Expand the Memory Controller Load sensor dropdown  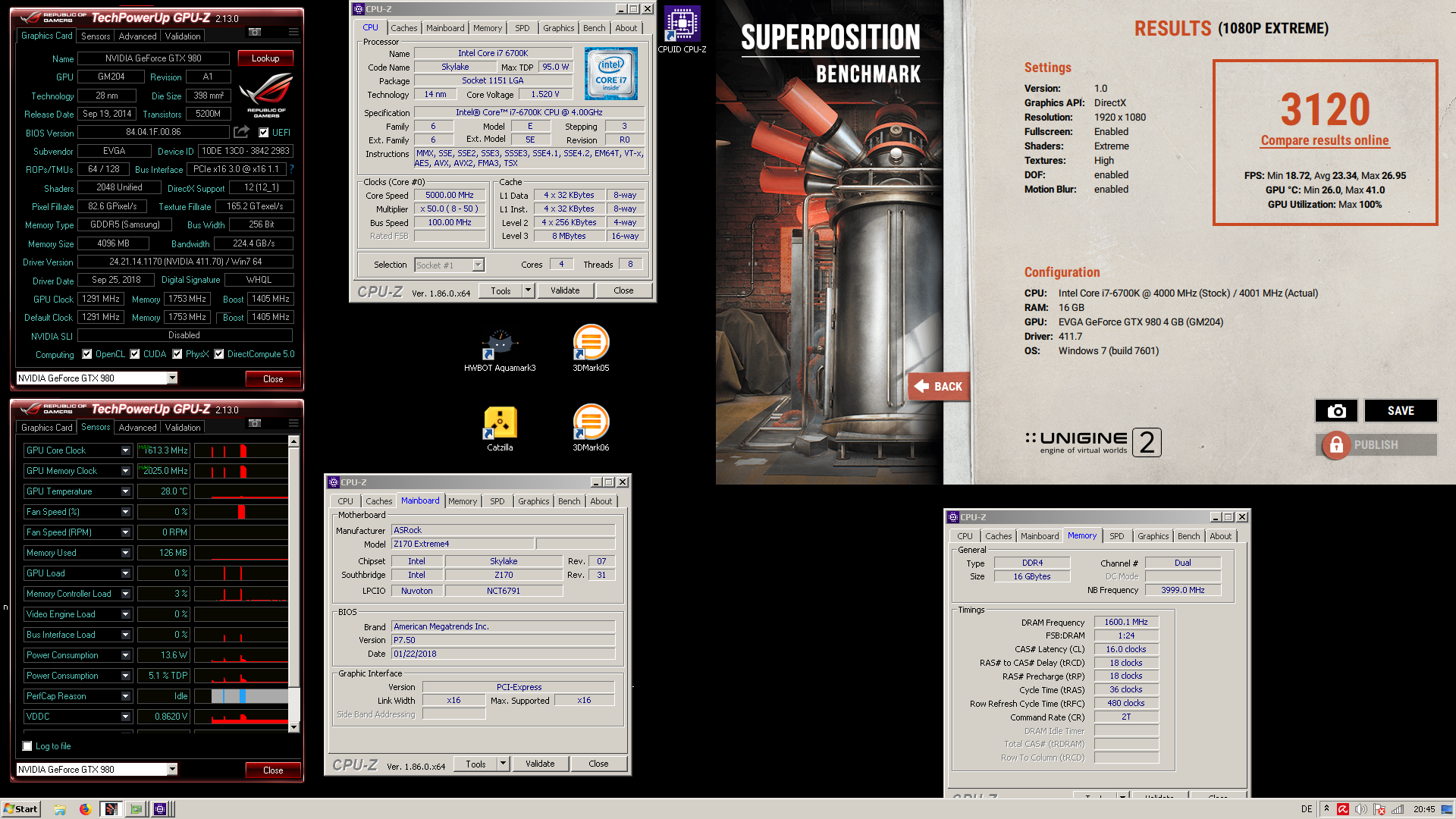(125, 594)
